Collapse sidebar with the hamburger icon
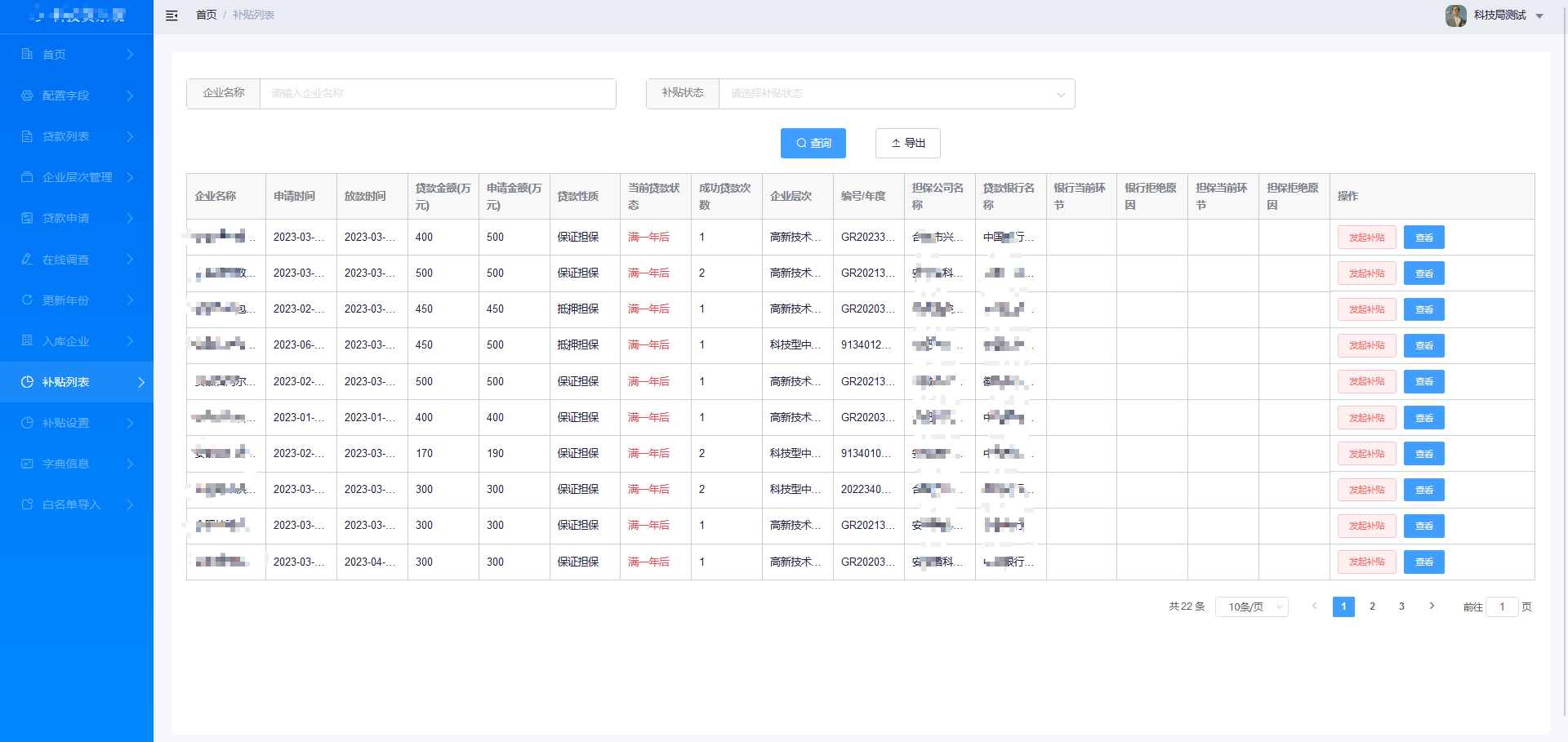 pyautogui.click(x=171, y=16)
